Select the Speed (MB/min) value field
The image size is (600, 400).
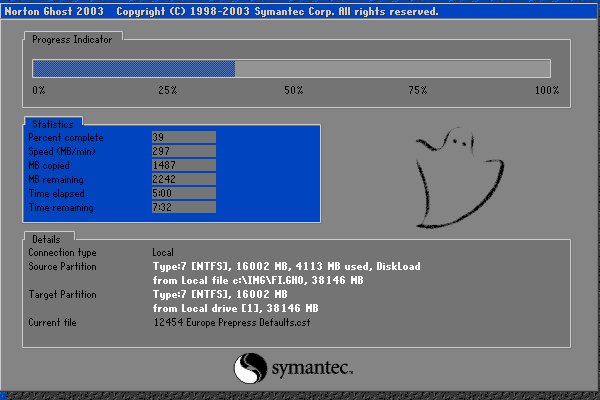[183, 151]
